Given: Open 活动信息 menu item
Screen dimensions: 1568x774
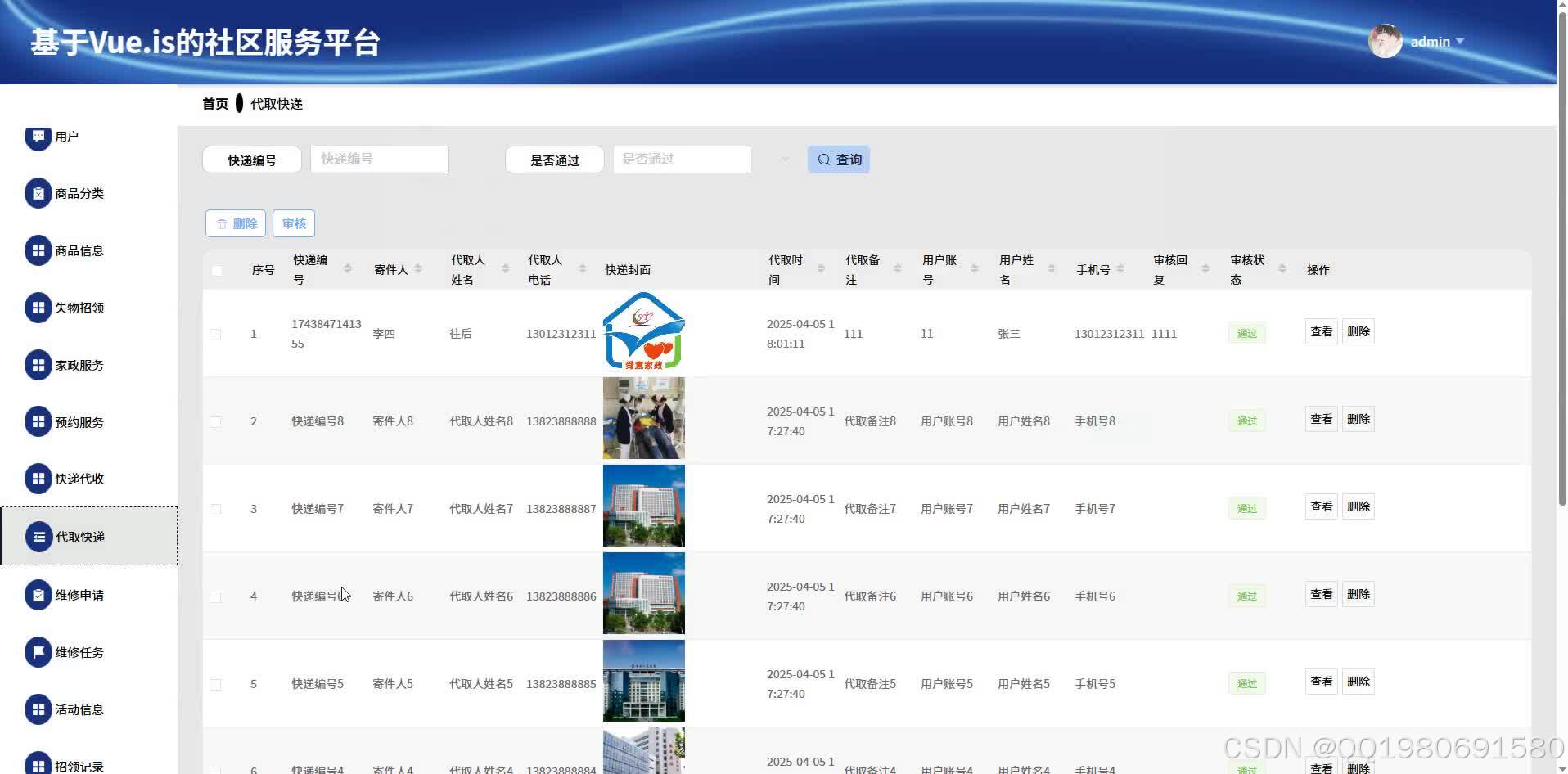Looking at the screenshot, I should pyautogui.click(x=88, y=709).
